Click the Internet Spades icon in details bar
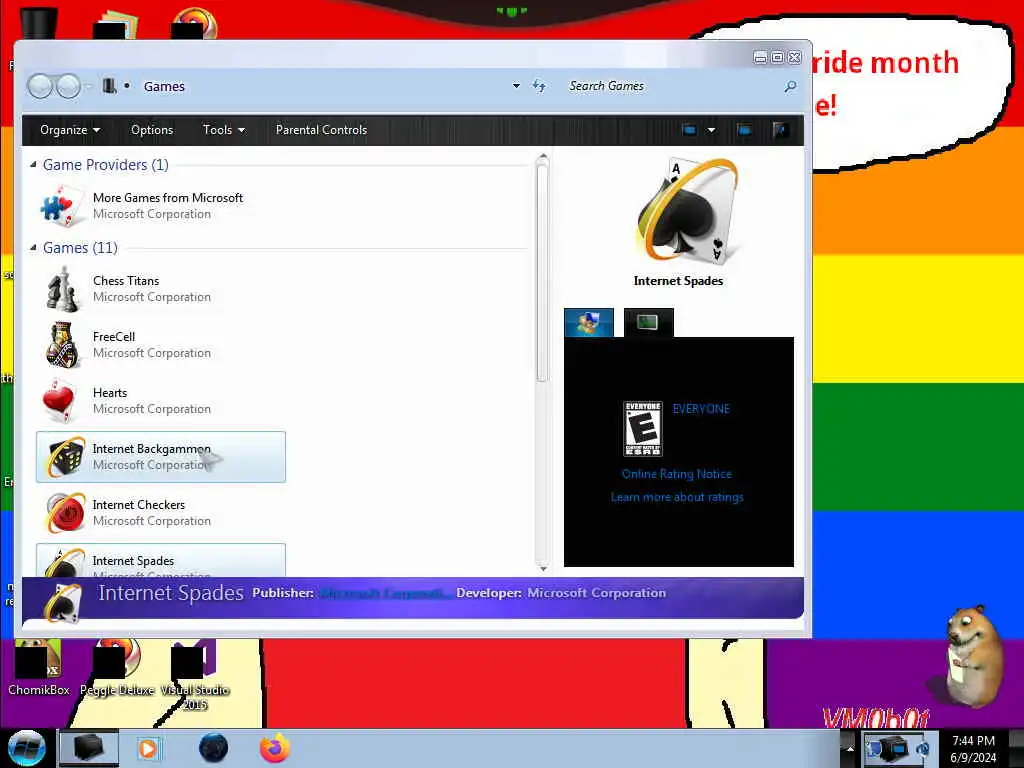 pos(63,601)
